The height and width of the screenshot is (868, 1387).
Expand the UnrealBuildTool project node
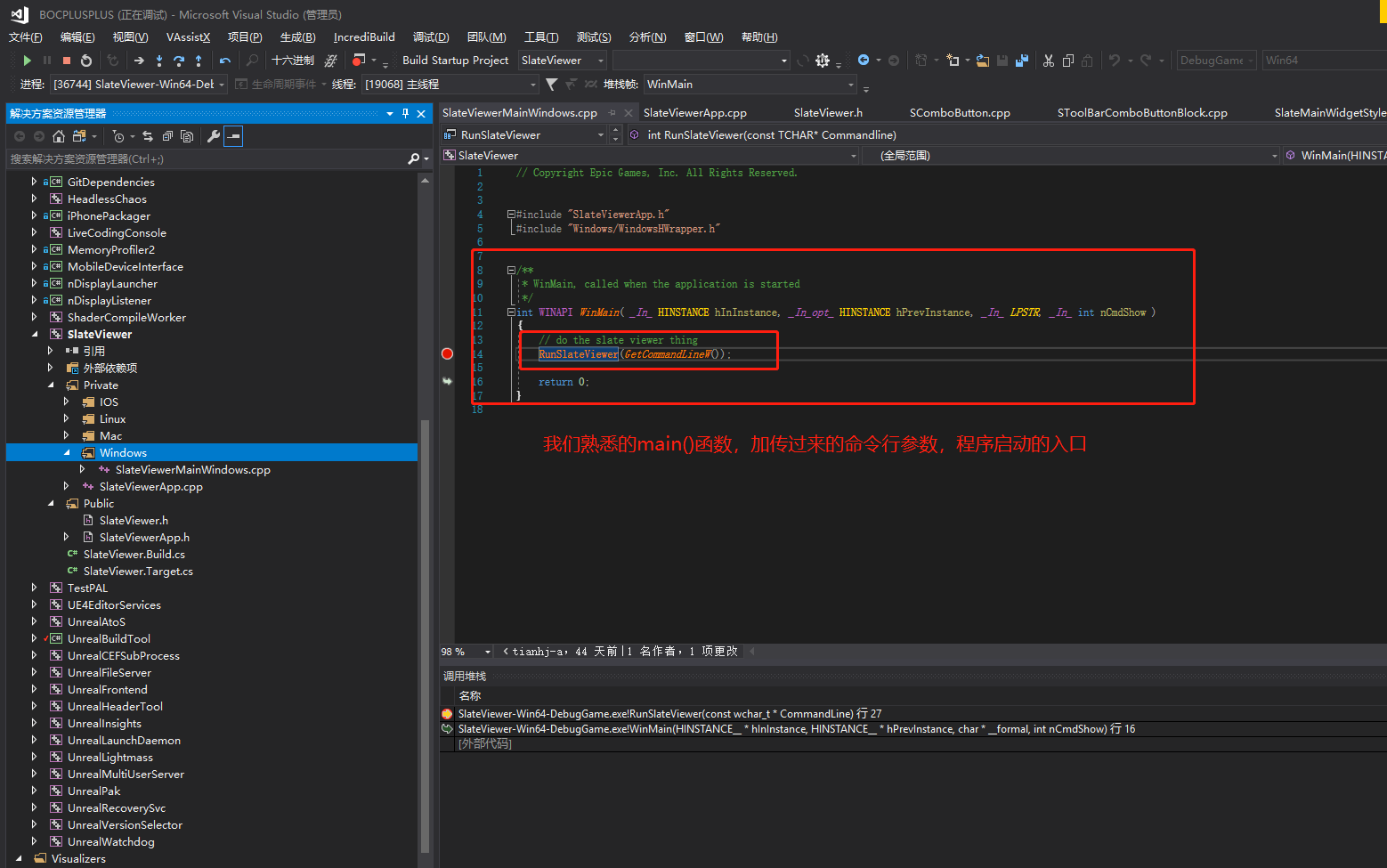[34, 638]
